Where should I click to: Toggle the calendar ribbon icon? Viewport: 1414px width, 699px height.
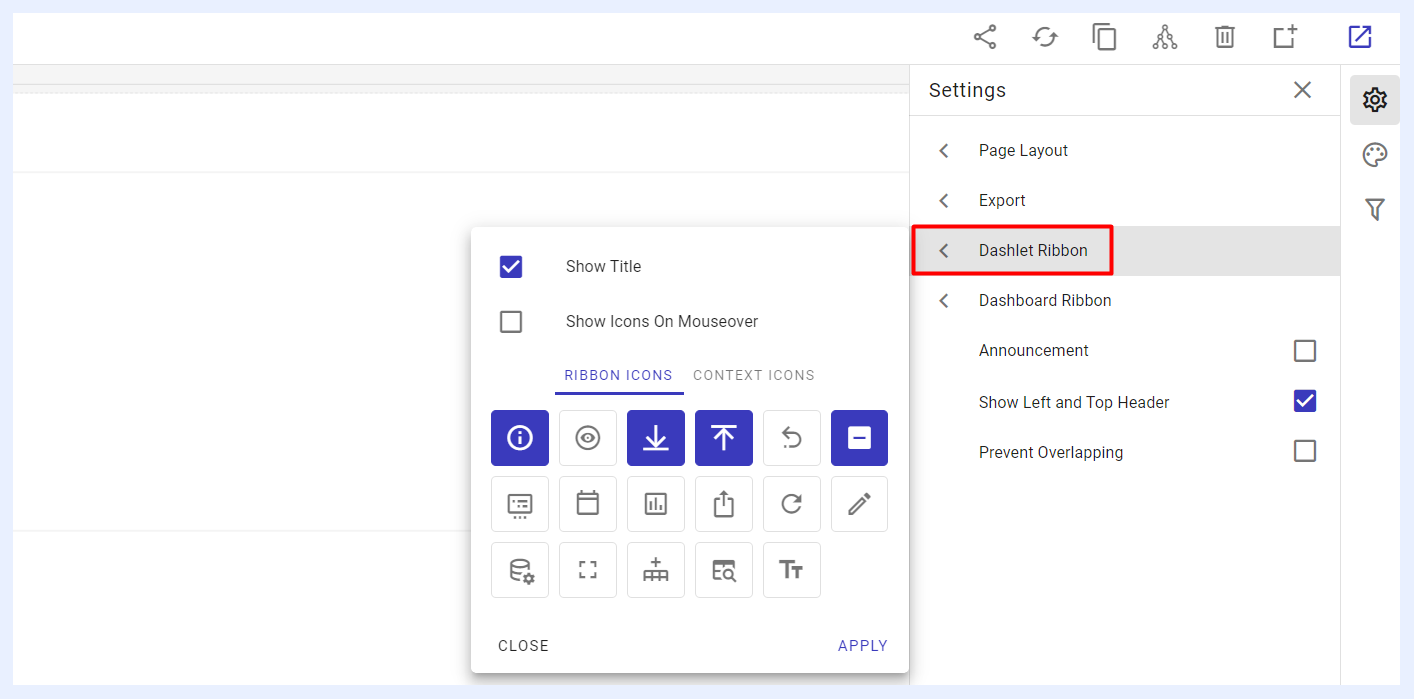pyautogui.click(x=588, y=504)
